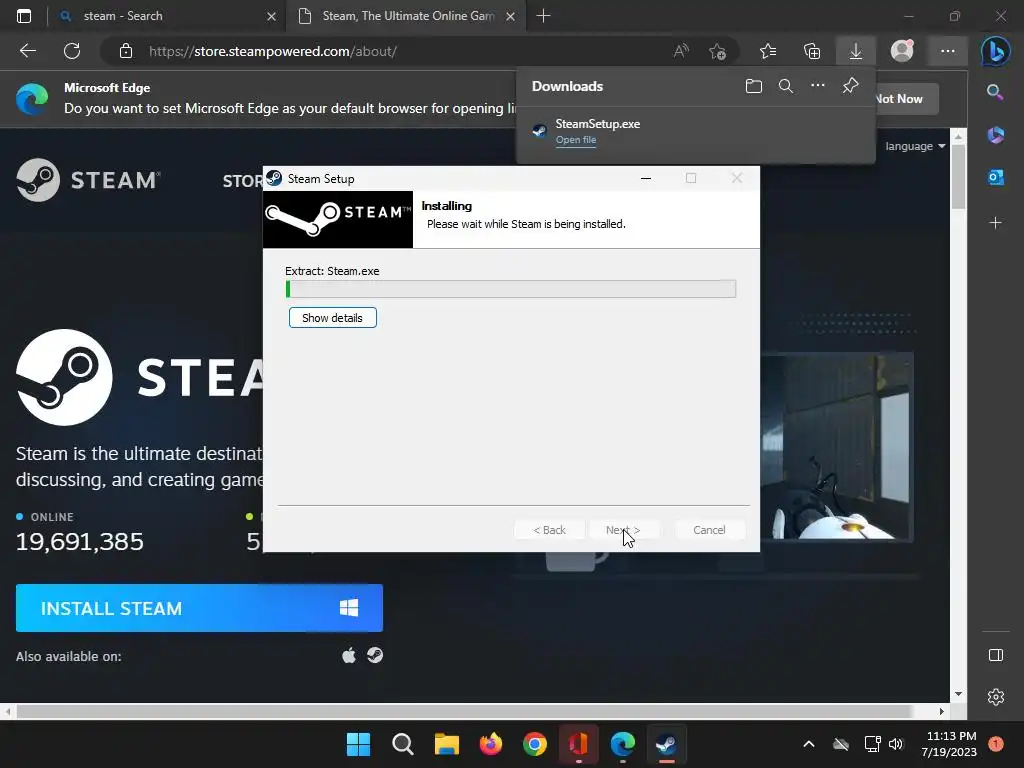The height and width of the screenshot is (768, 1024).
Task: Open the Office taskbar icon
Action: 578,744
